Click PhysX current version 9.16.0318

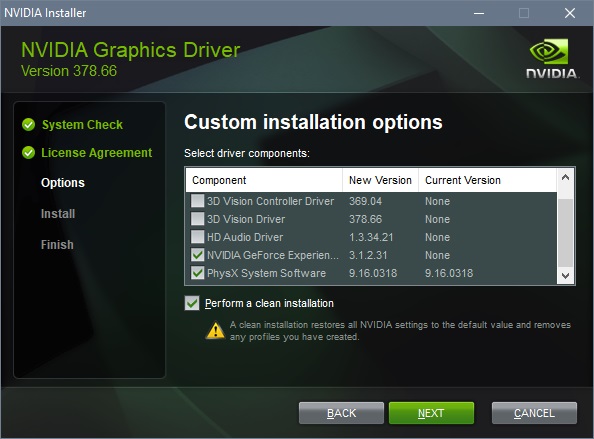pyautogui.click(x=449, y=273)
